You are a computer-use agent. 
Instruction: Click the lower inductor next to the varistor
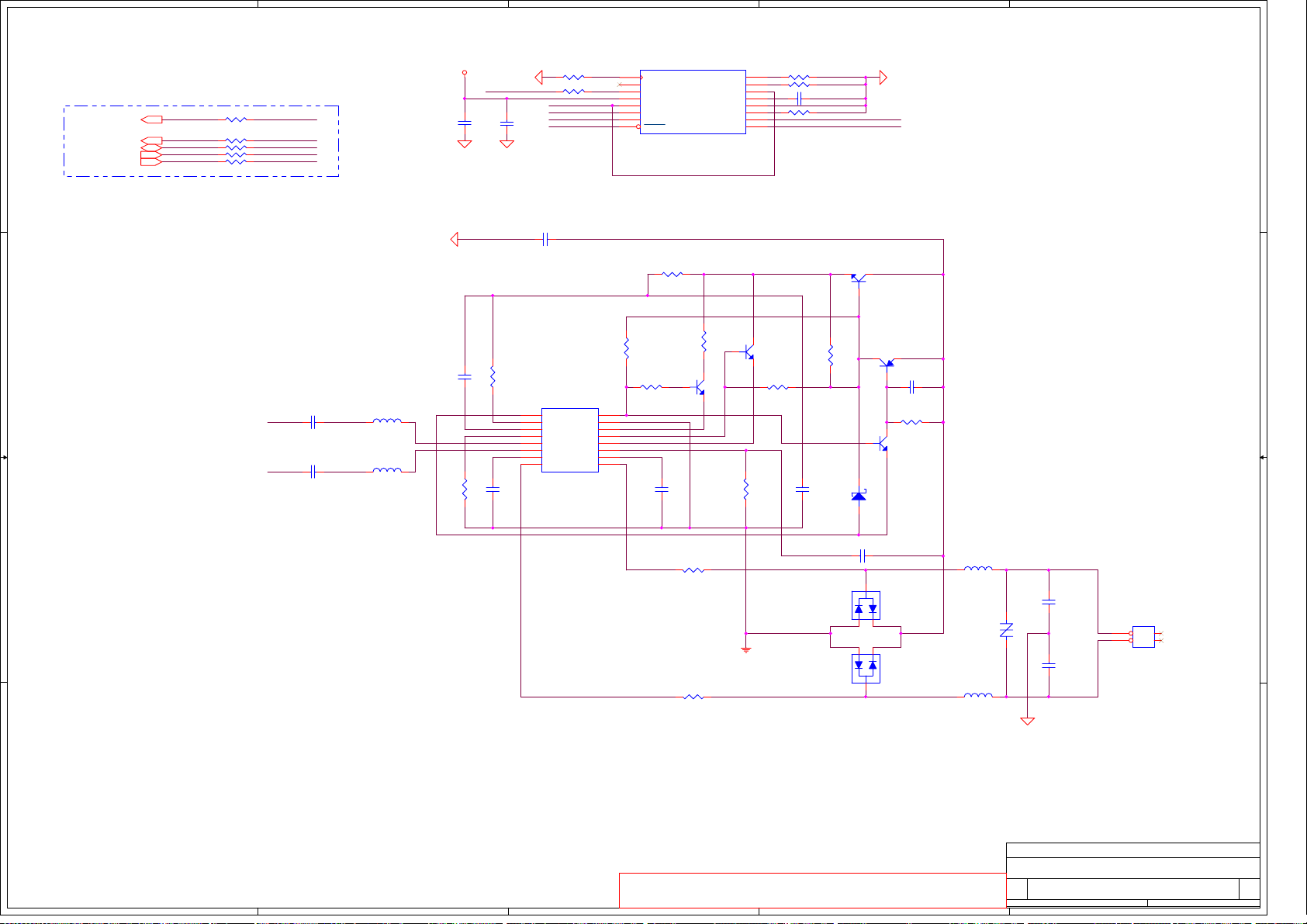[x=977, y=696]
